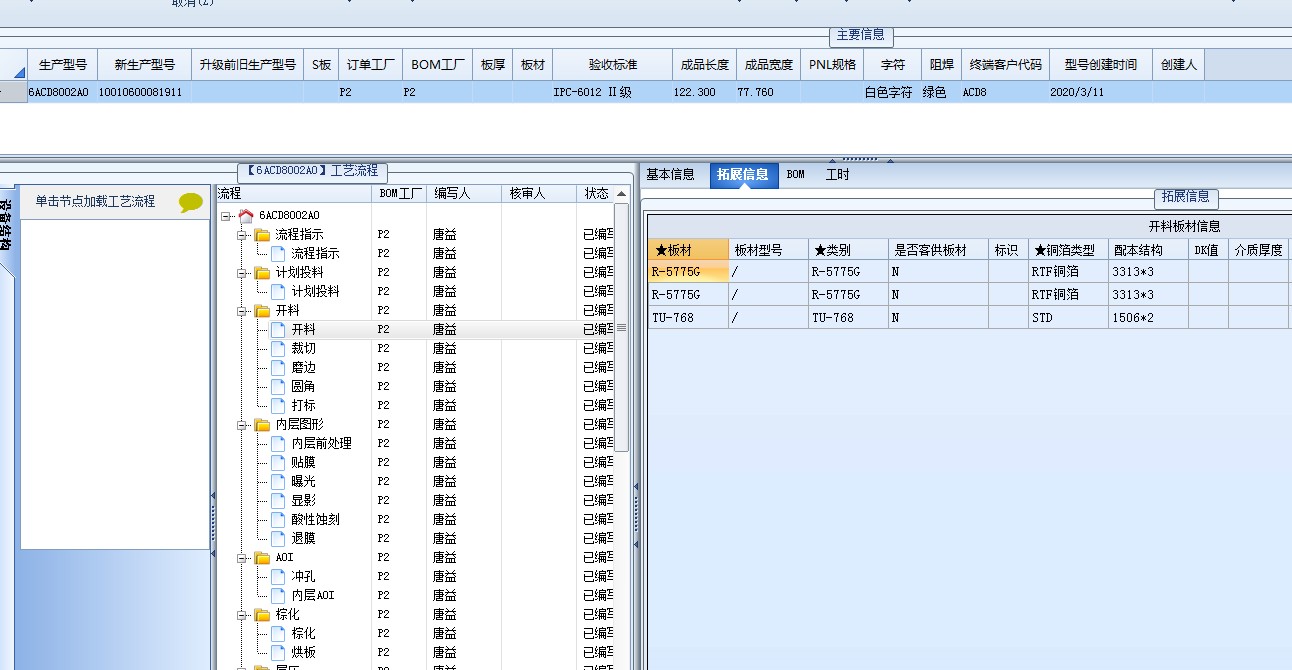
Task: Select the 计划投料 child document node
Action: pyautogui.click(x=315, y=291)
